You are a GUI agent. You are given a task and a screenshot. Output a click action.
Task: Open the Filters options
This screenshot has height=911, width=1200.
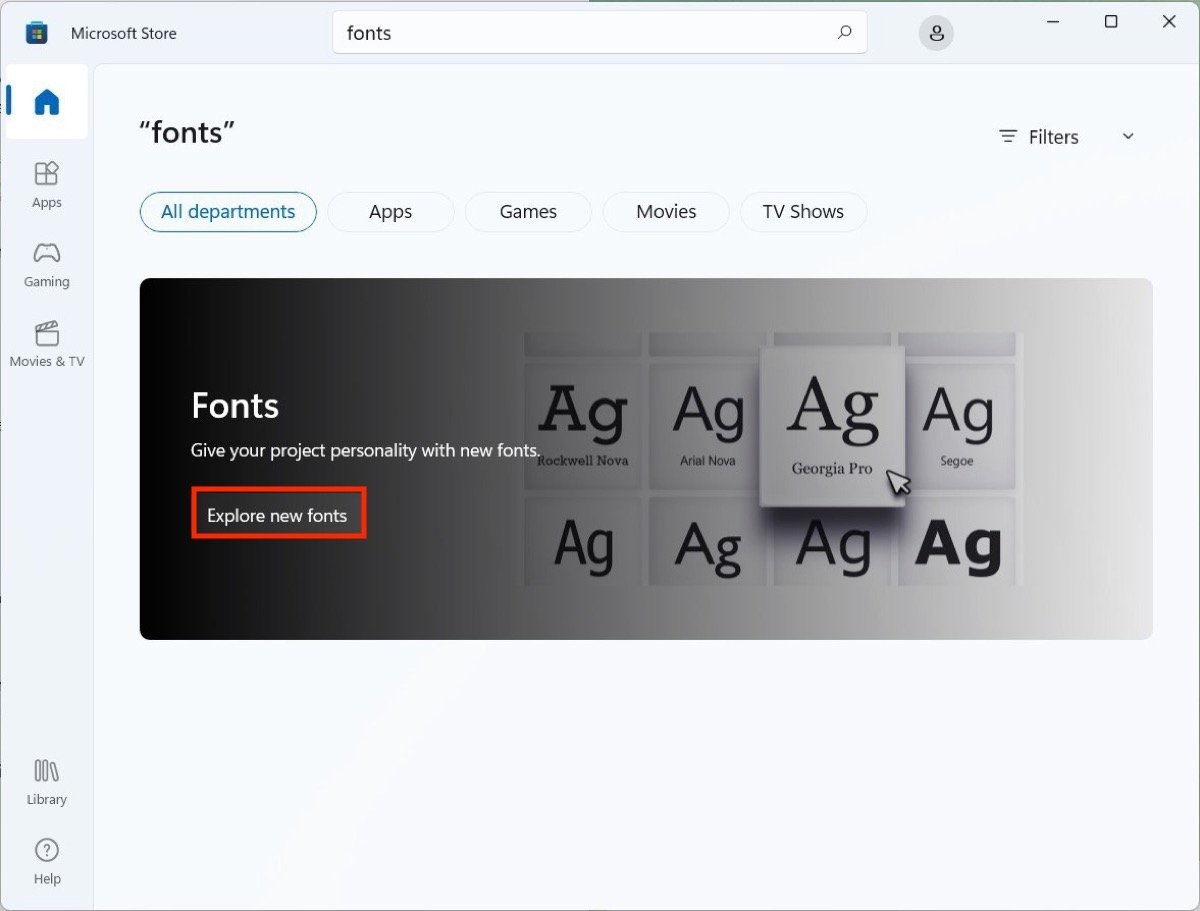(1040, 137)
